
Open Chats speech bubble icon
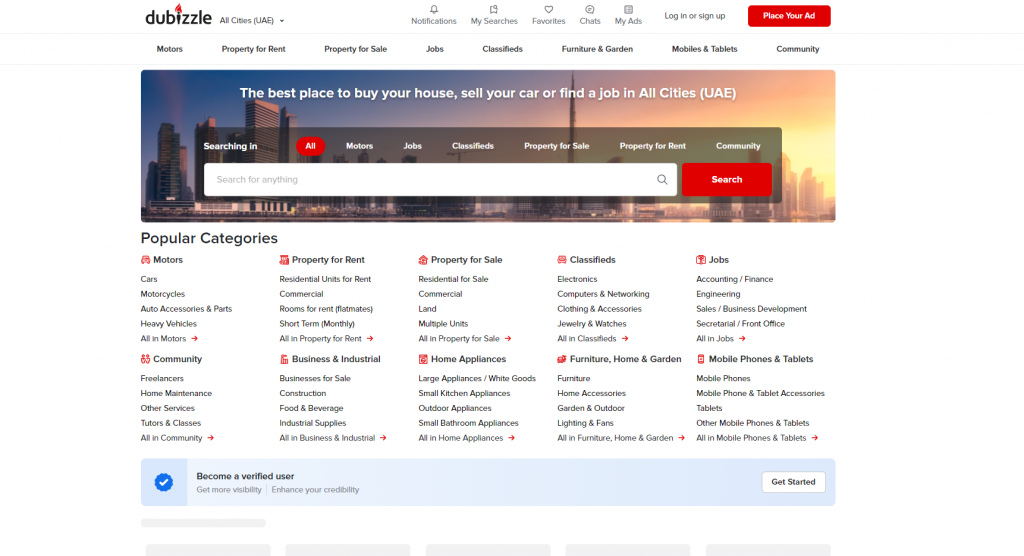coord(590,10)
